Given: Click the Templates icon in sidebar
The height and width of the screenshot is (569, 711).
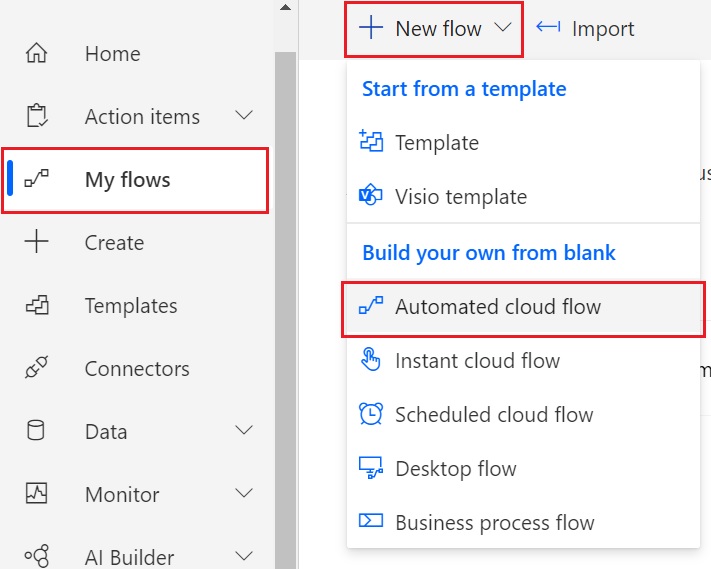Looking at the screenshot, I should 36,306.
